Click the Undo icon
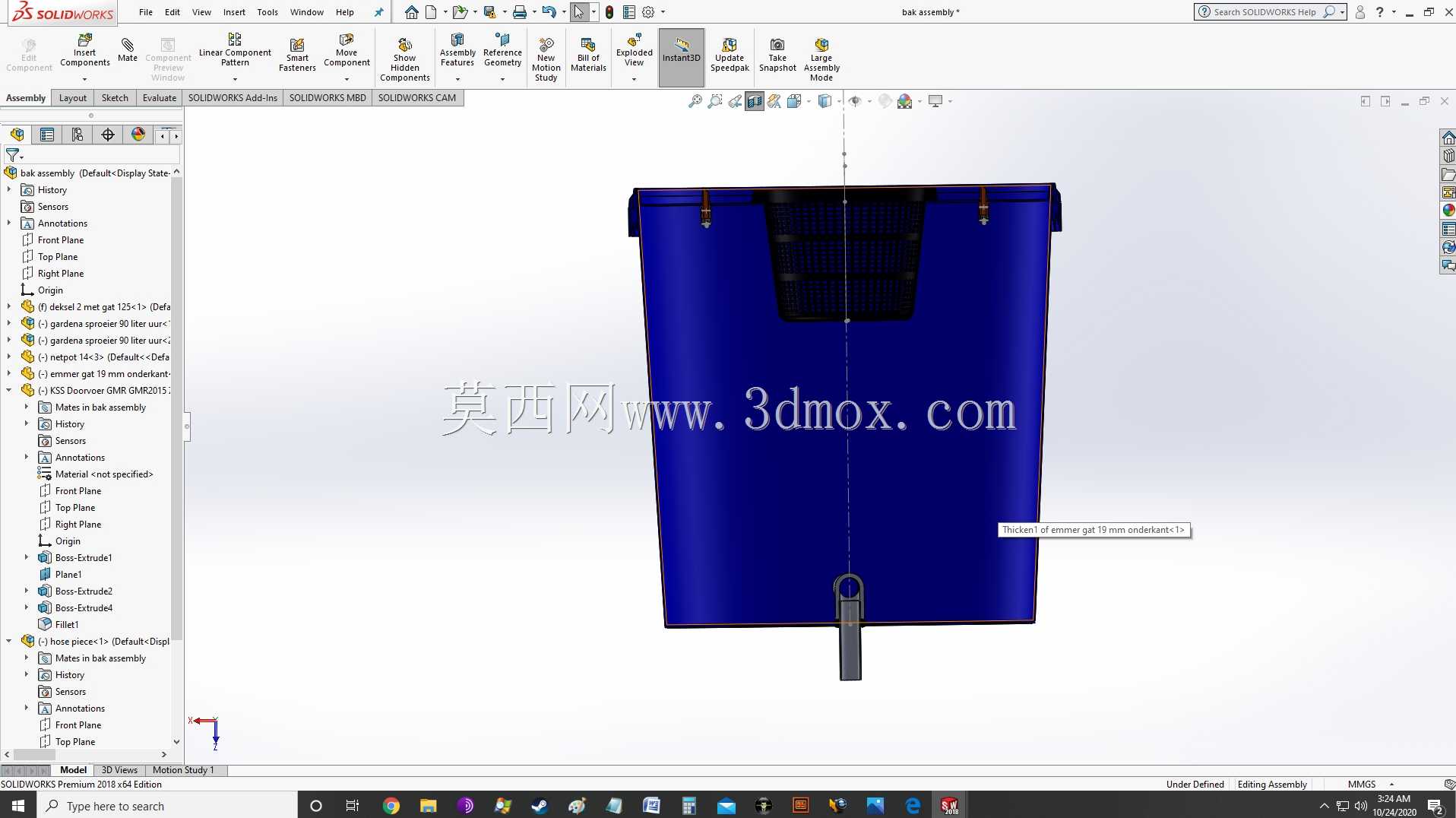1456x818 pixels. [549, 12]
